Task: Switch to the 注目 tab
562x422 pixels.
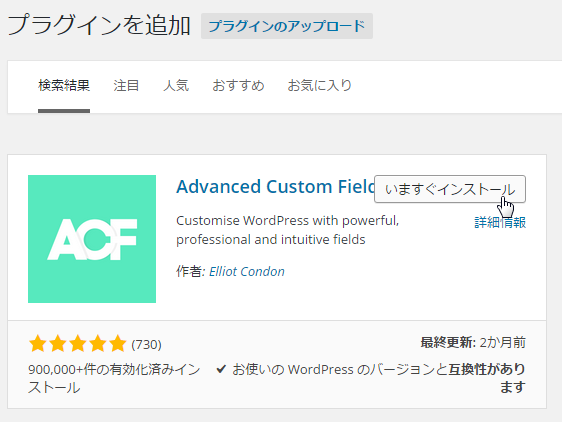Action: coord(126,86)
